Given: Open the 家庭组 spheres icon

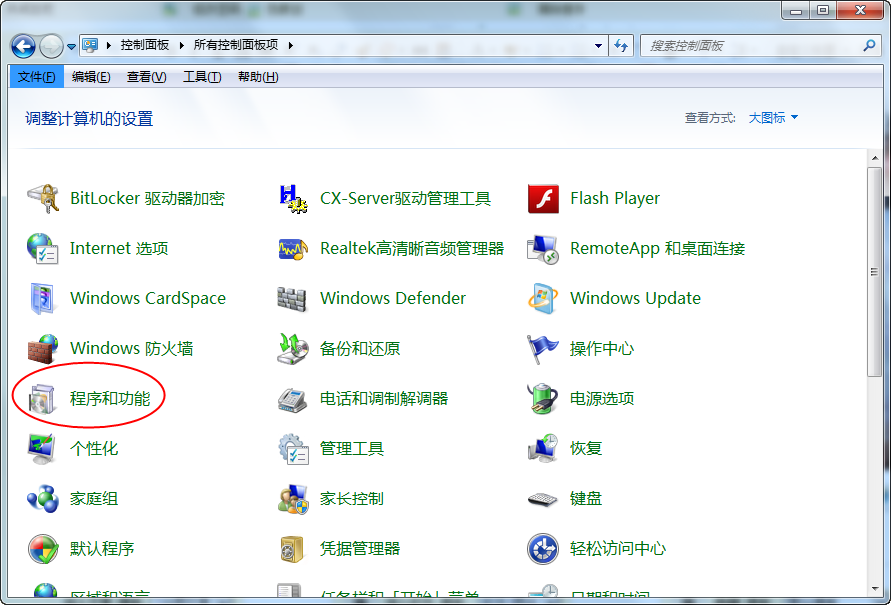Looking at the screenshot, I should coord(43,498).
